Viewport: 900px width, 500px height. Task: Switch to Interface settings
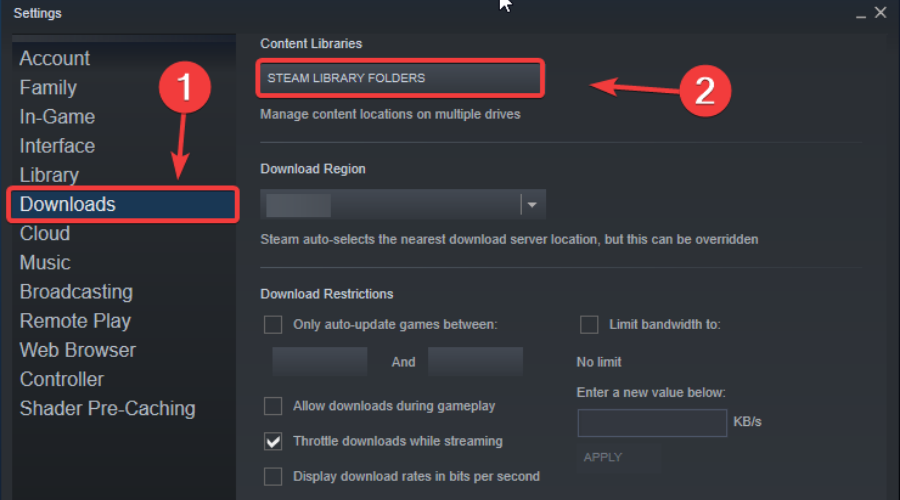tap(57, 146)
